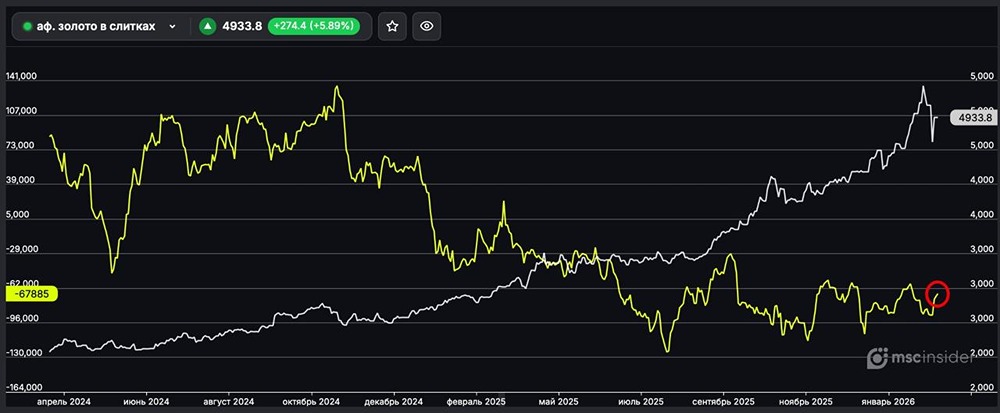The width and height of the screenshot is (1000, 413).
Task: Click the -130,000 axis label
Action: pos(22,353)
